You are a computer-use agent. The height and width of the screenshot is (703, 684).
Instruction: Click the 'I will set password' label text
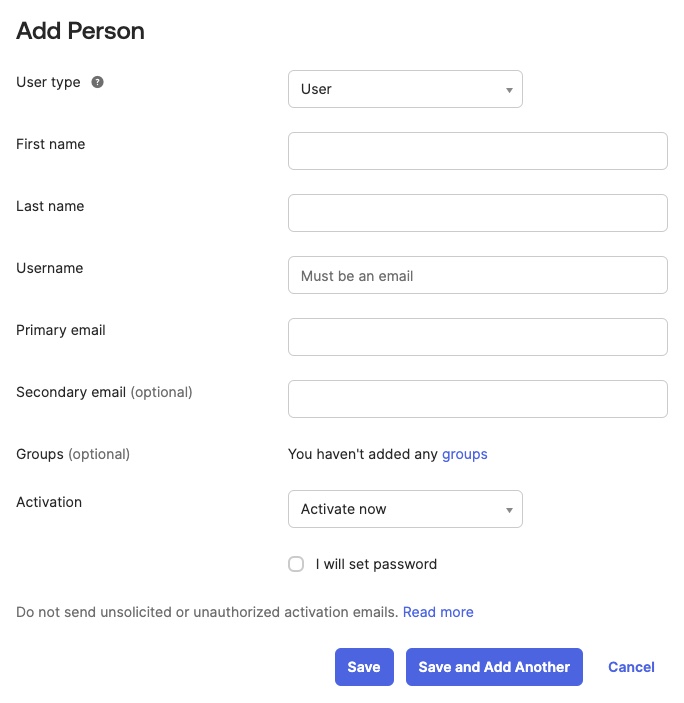[x=376, y=564]
